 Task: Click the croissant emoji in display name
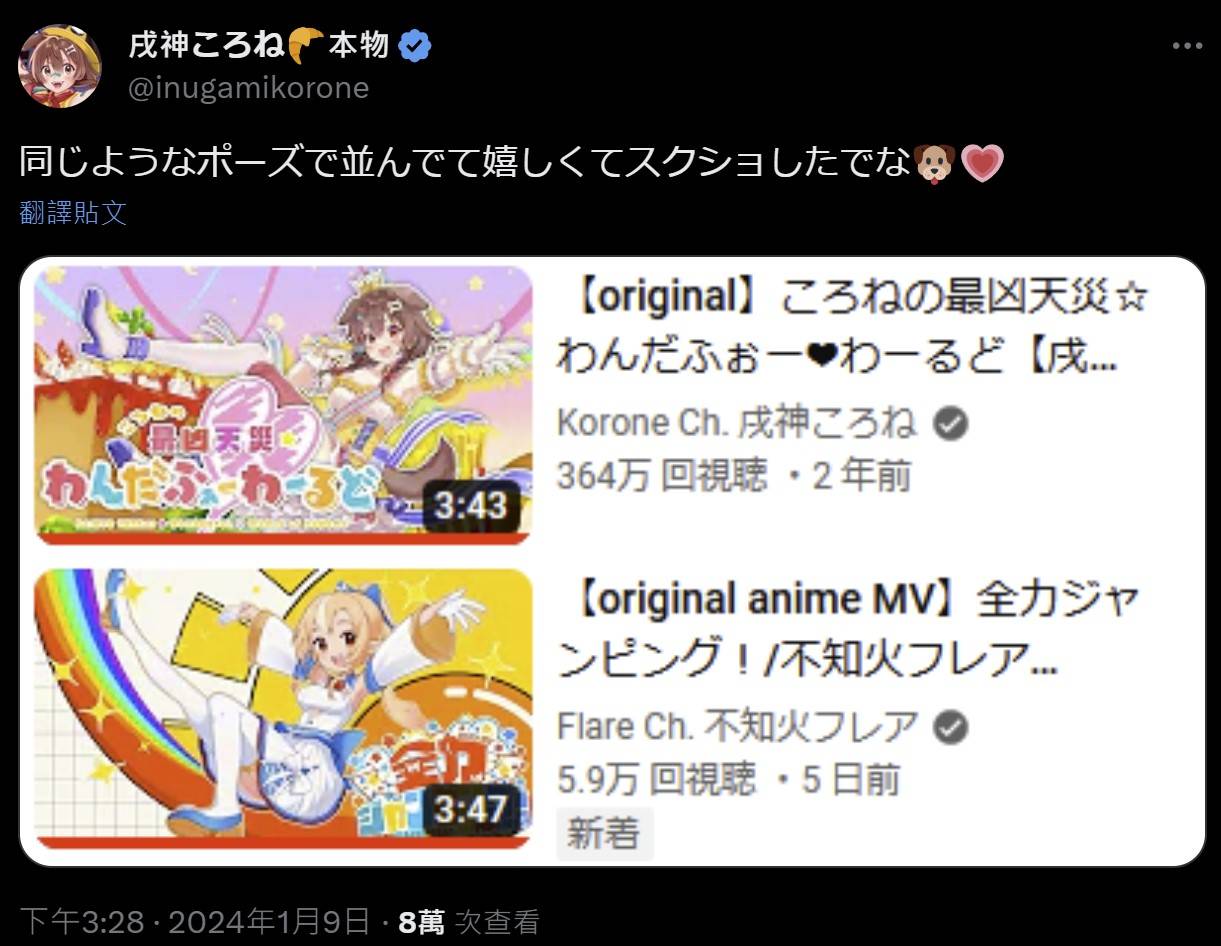point(306,45)
